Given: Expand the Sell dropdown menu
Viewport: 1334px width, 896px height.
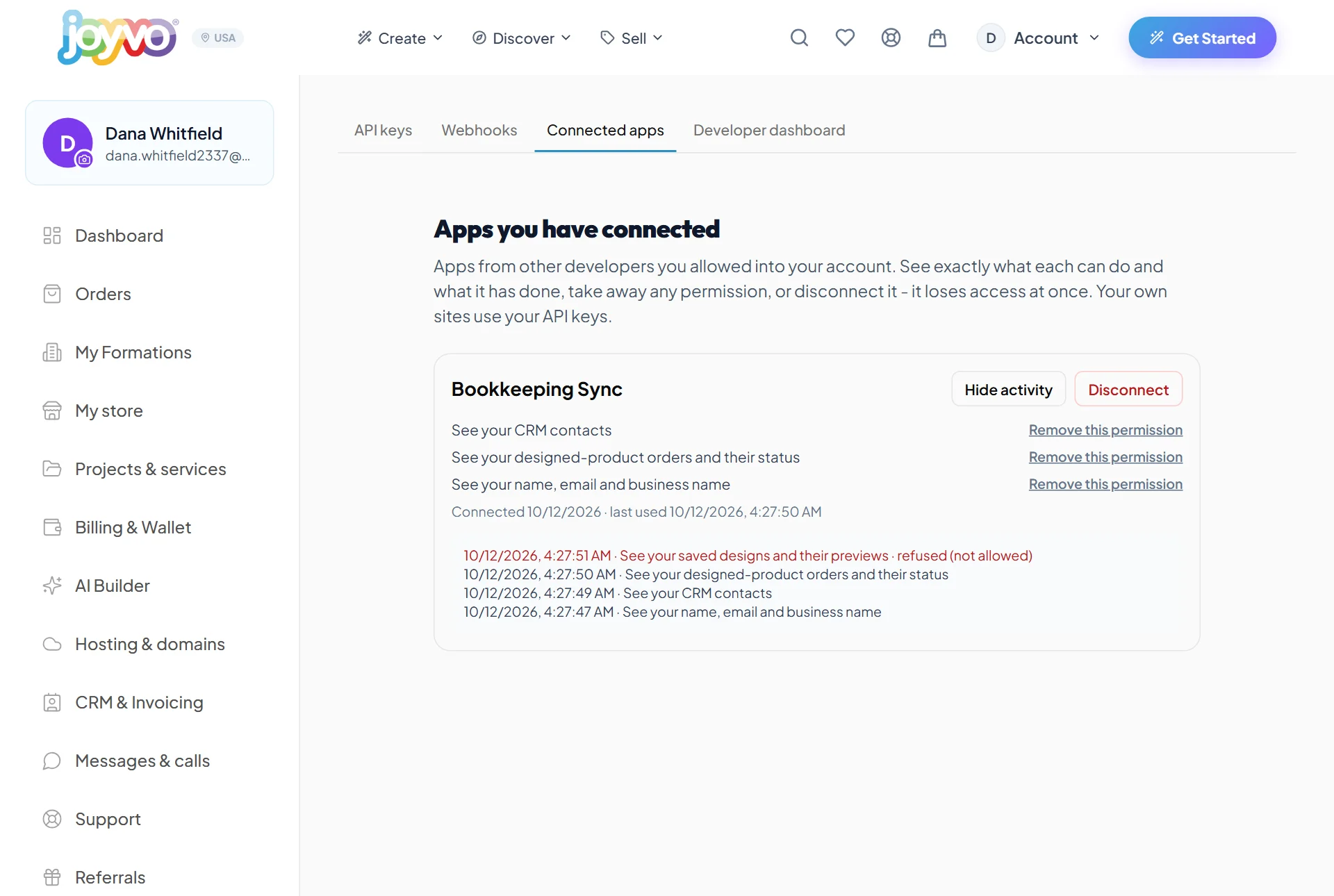Looking at the screenshot, I should [x=632, y=38].
